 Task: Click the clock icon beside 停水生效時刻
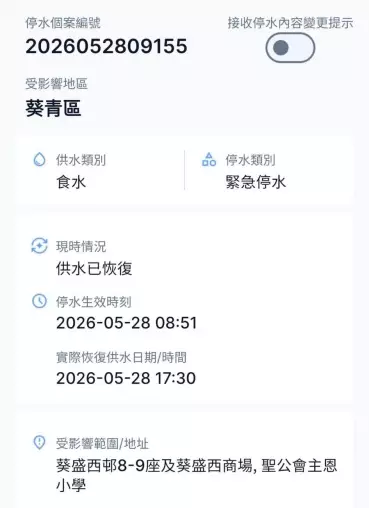tap(39, 301)
